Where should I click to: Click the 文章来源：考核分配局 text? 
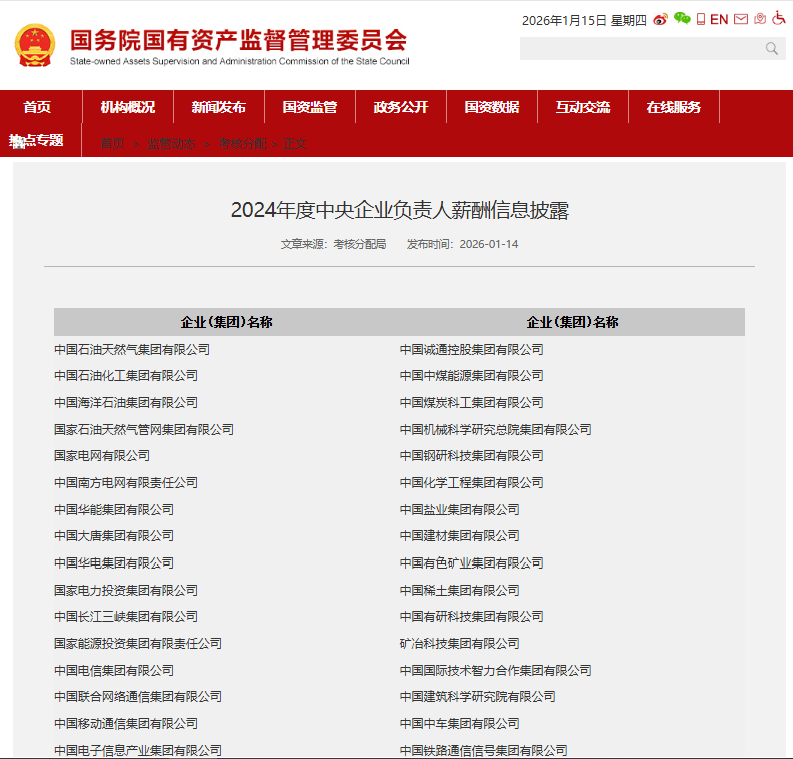(x=333, y=244)
